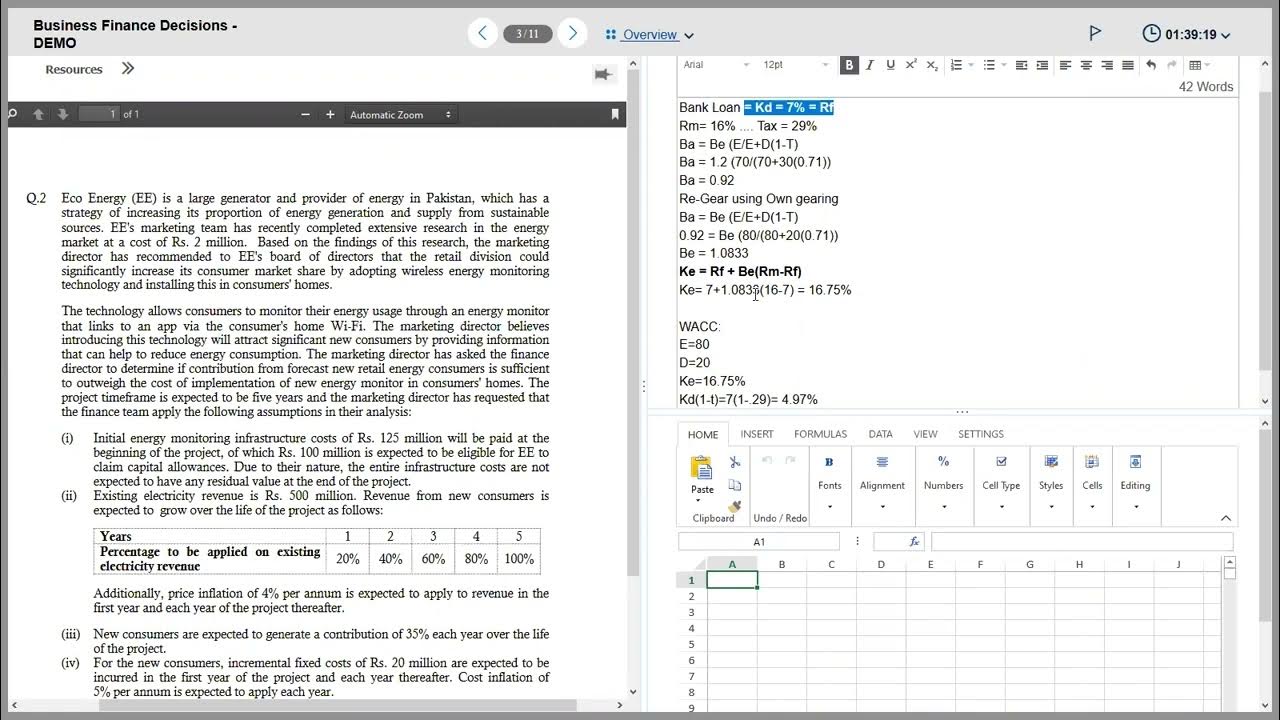Zoom in the PDF with plus button
1280x720 pixels.
(x=330, y=114)
